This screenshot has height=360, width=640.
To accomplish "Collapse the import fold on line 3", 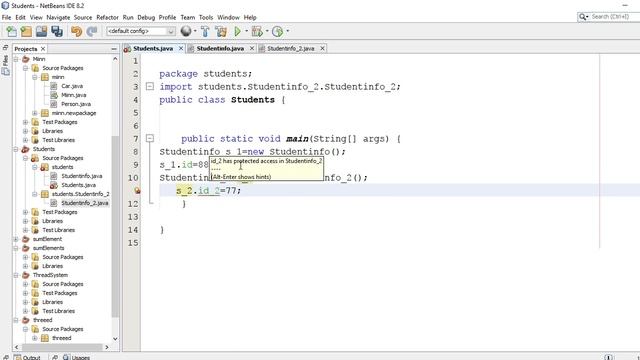I will tap(150, 87).
